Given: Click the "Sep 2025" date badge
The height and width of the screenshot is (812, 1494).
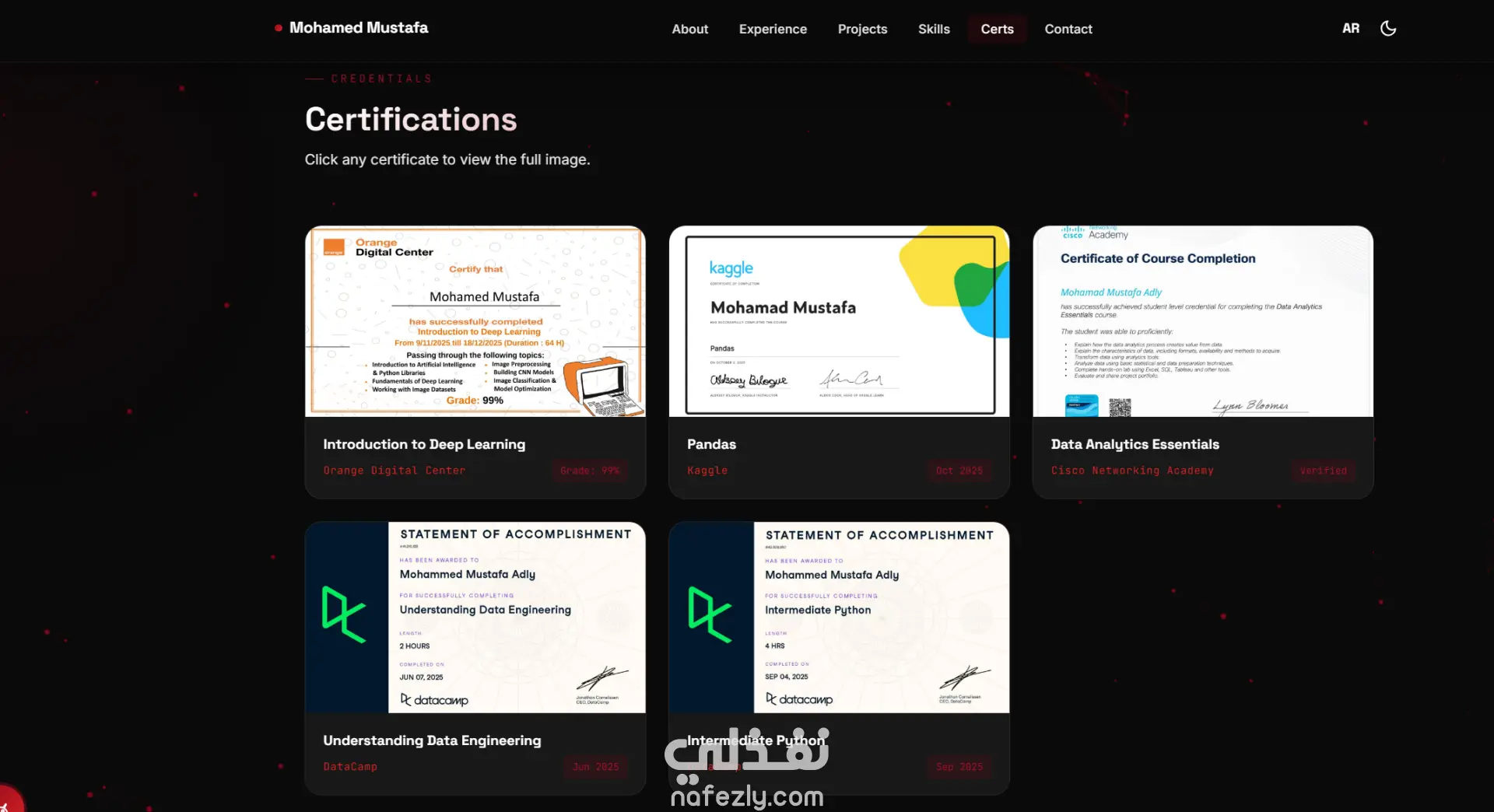Looking at the screenshot, I should point(959,767).
